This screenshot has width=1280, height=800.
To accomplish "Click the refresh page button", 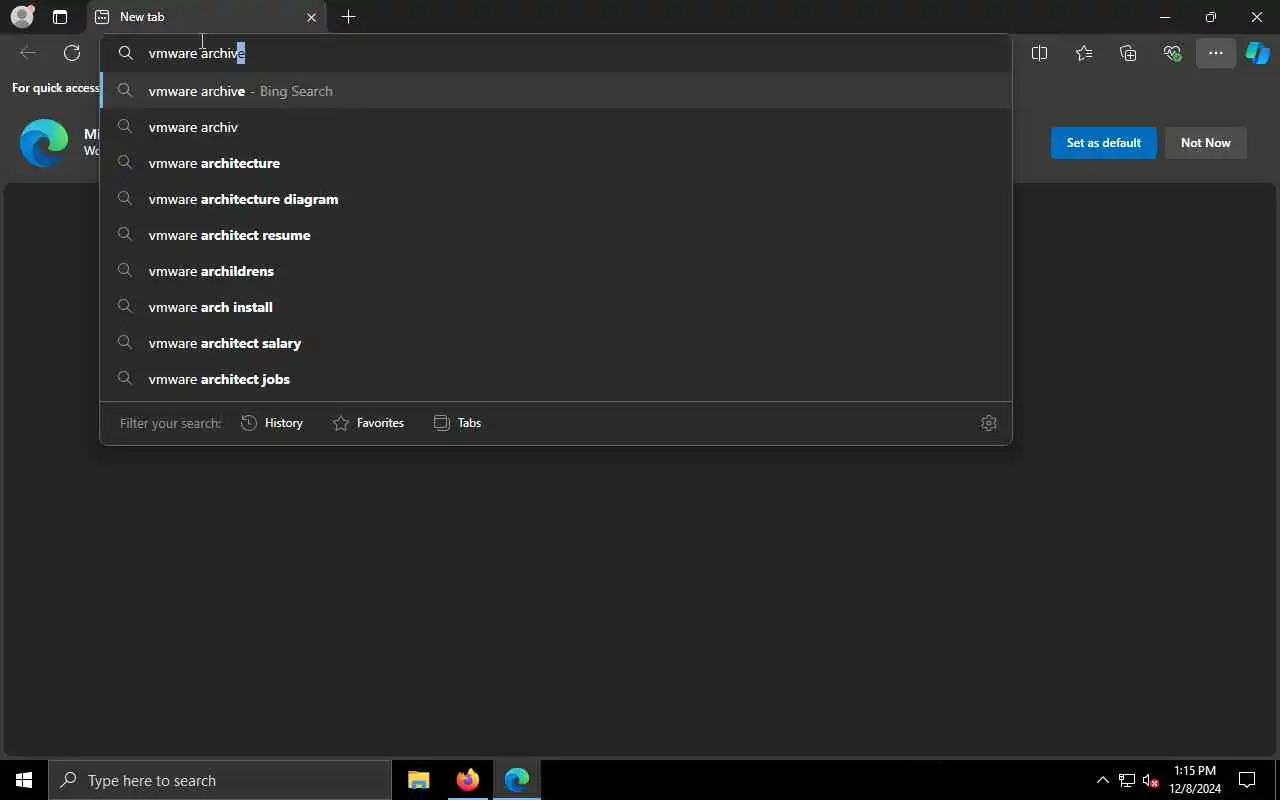I will tap(72, 53).
